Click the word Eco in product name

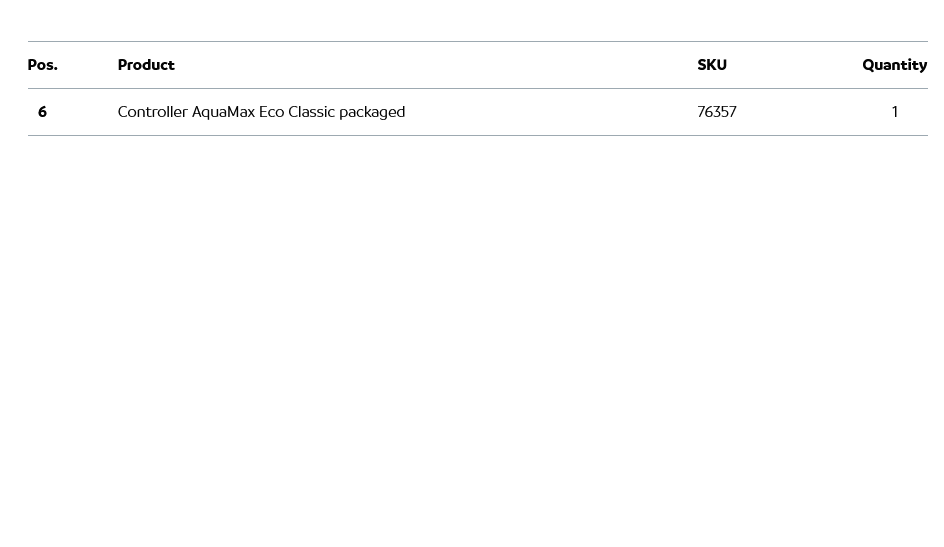[x=271, y=112]
